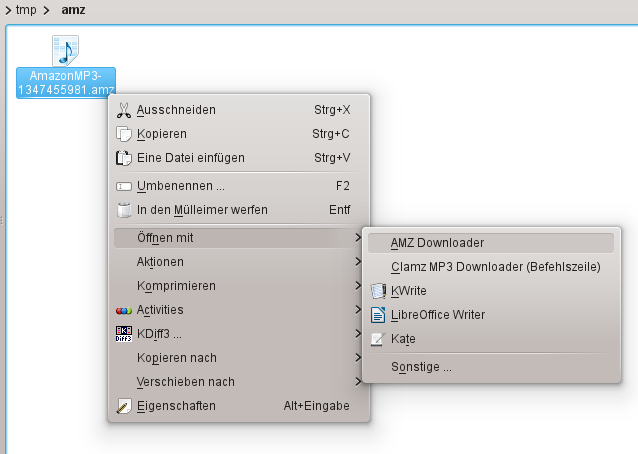This screenshot has height=454, width=638.
Task: Select Umbenennen ... menu entry
Action: 239,186
